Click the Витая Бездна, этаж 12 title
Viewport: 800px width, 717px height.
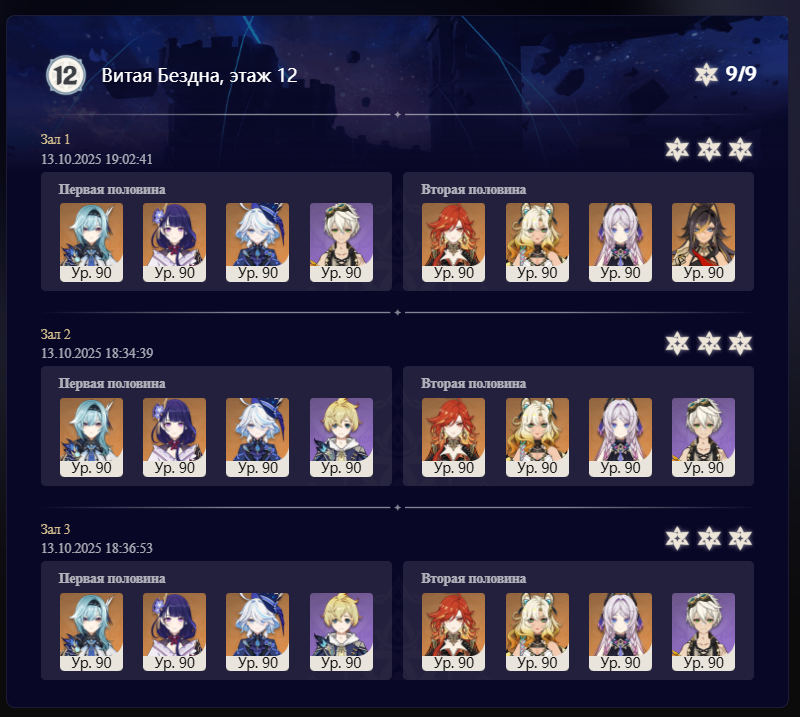click(199, 76)
